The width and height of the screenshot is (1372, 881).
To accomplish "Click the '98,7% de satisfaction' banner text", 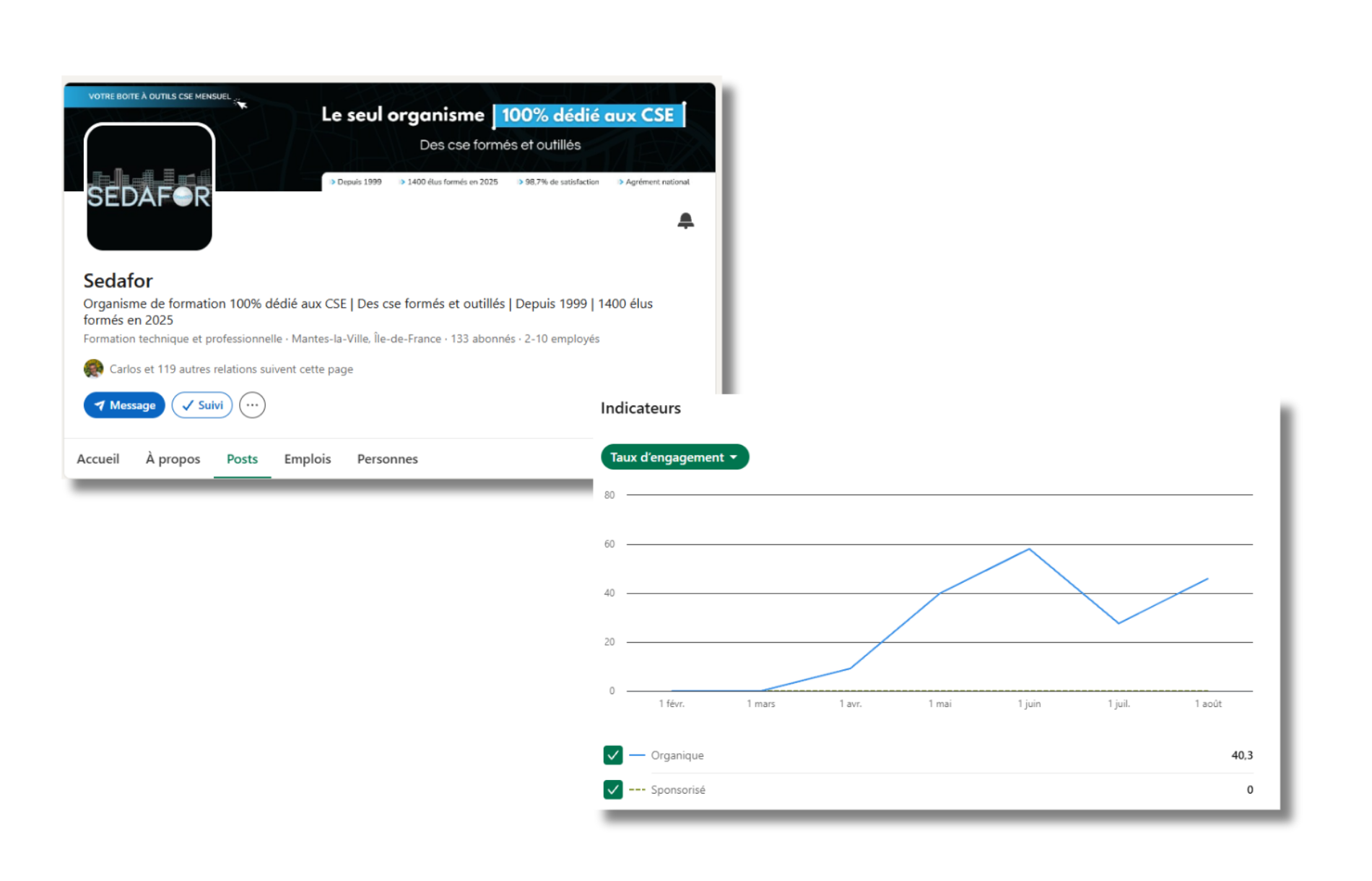I will point(562,182).
